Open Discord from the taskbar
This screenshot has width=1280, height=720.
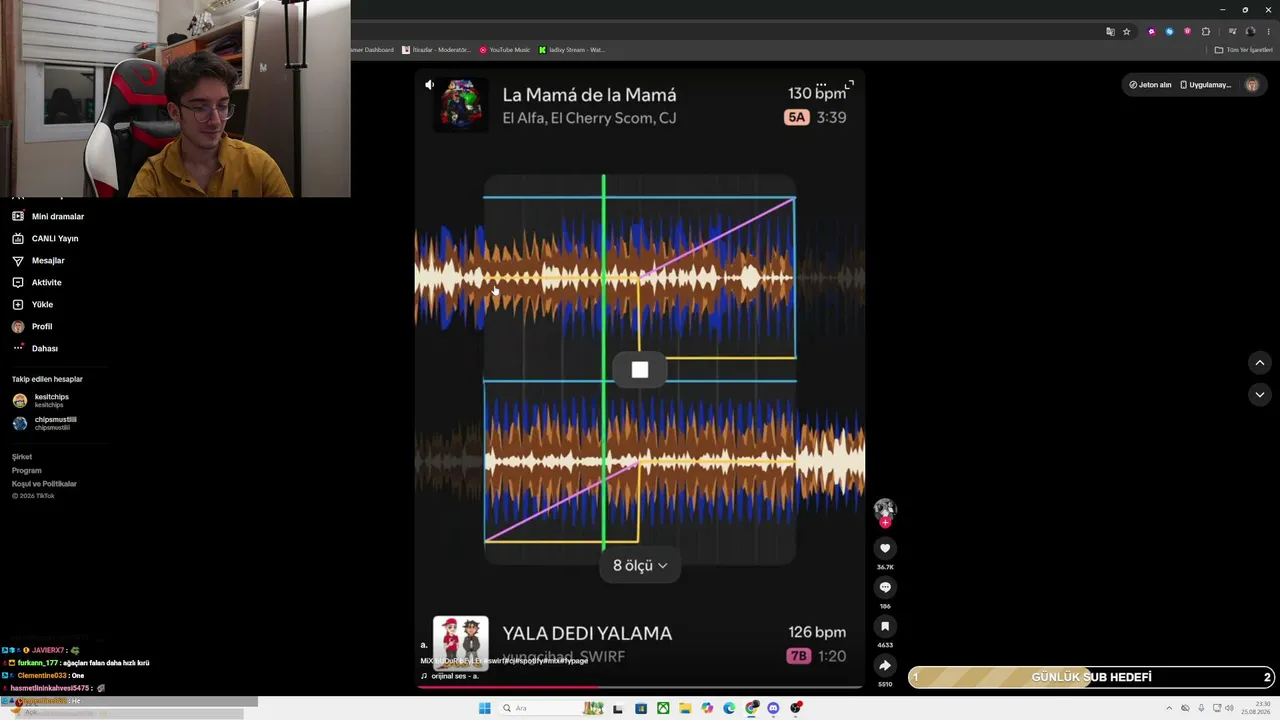(x=773, y=708)
